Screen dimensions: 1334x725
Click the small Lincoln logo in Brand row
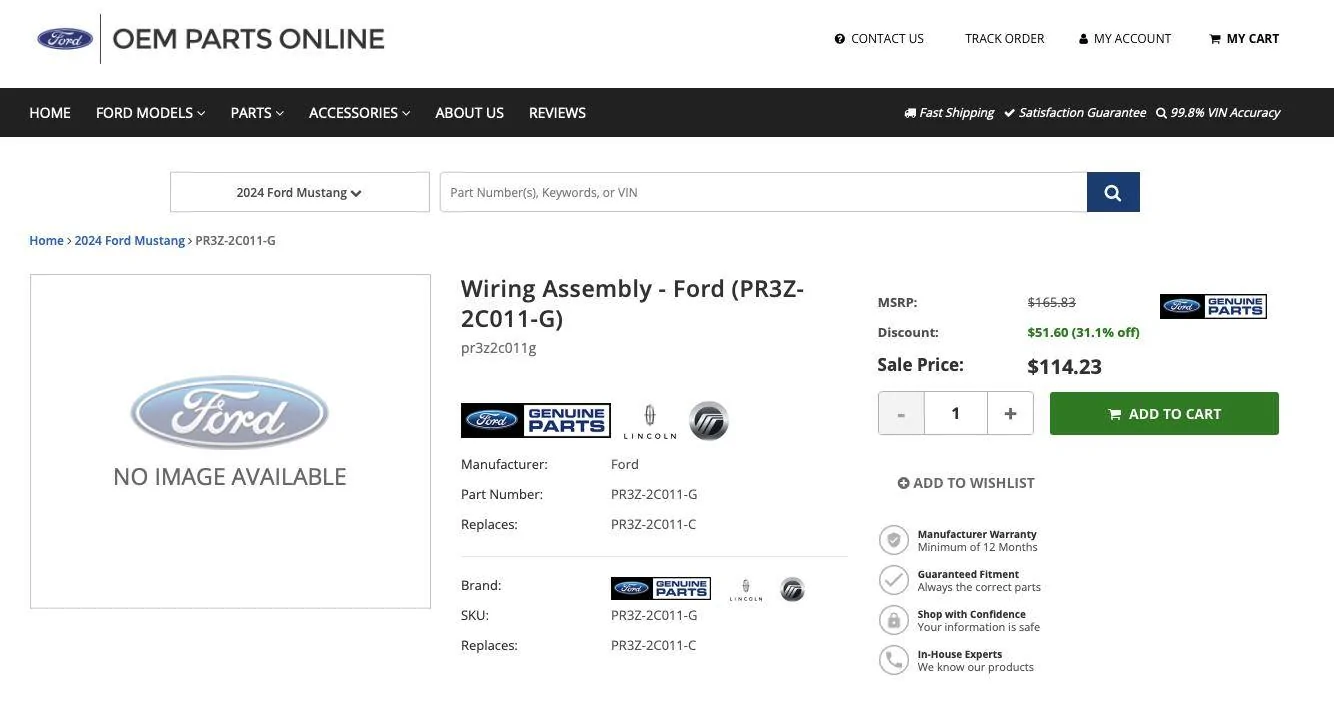[746, 589]
